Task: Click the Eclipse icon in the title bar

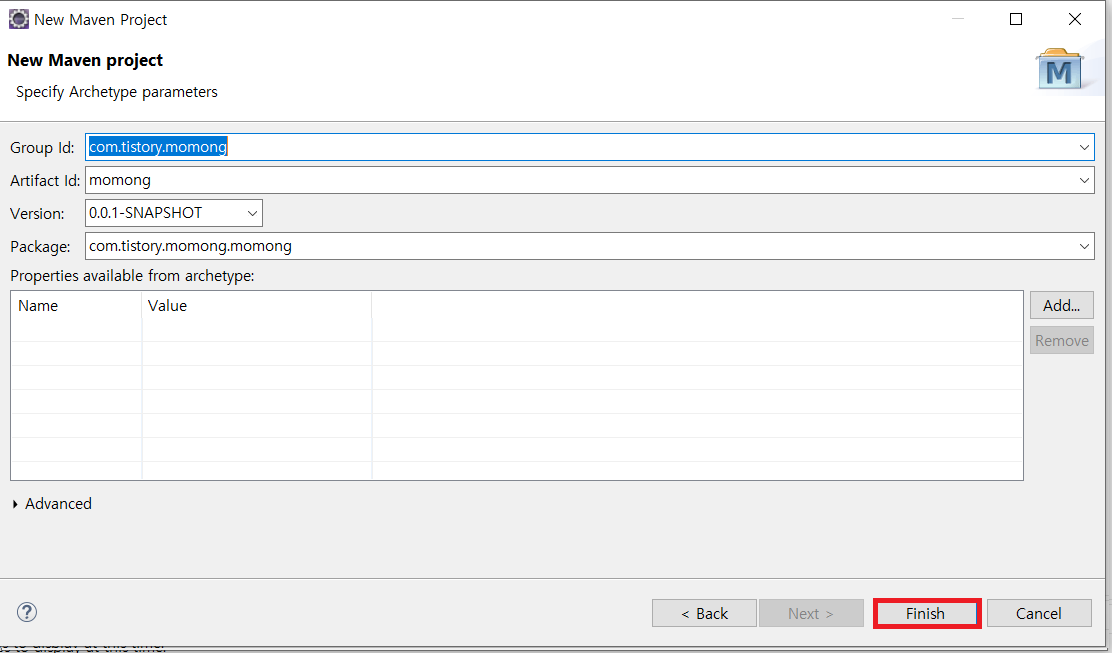Action: (x=18, y=19)
